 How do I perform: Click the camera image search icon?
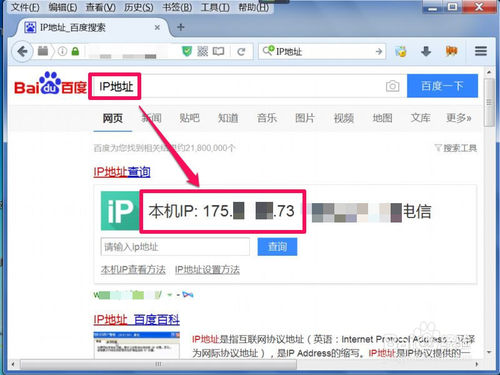pos(392,86)
